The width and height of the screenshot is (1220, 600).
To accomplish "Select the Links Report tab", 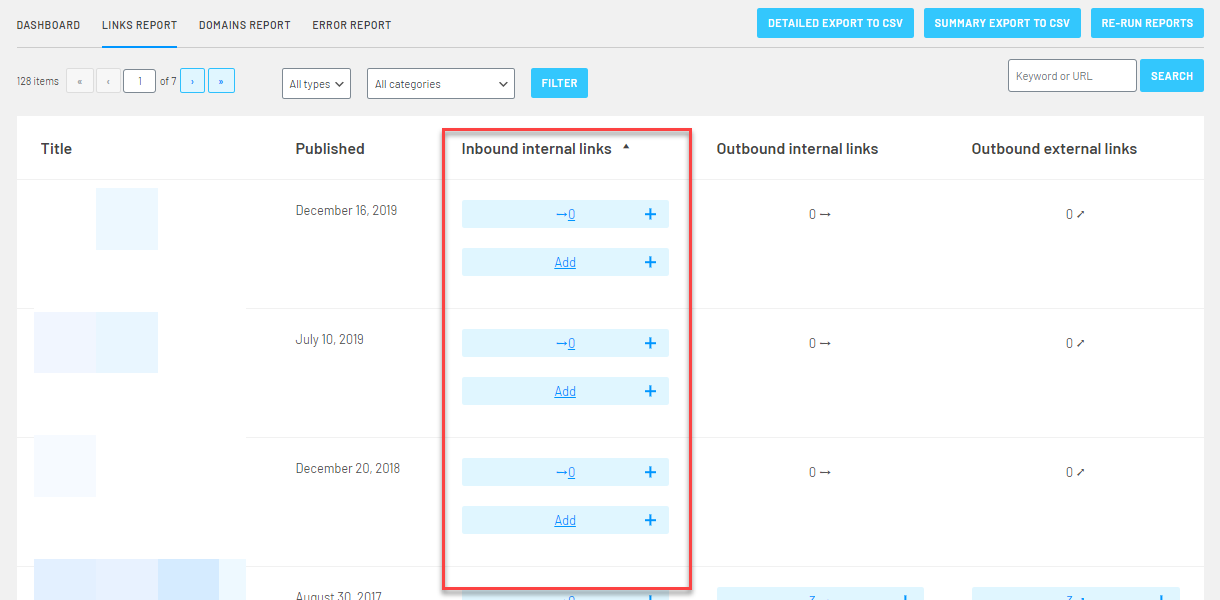I will [139, 25].
